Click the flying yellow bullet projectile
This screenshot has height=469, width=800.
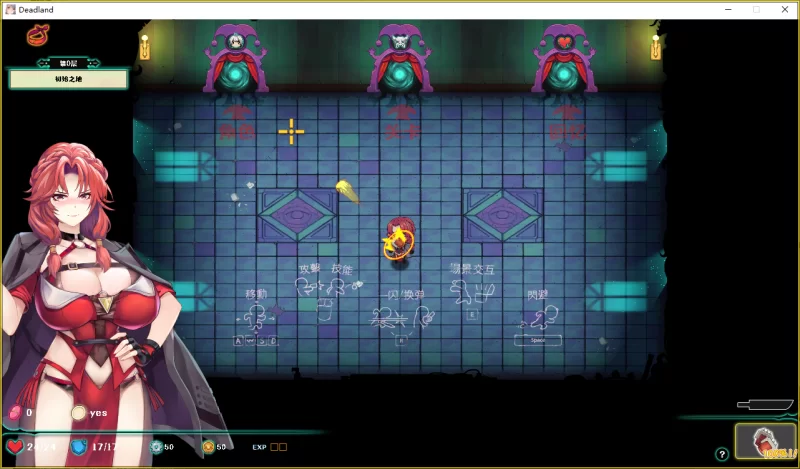tap(347, 191)
